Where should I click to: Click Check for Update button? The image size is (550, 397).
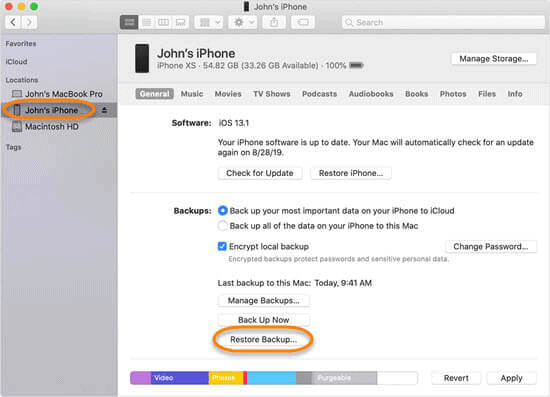[260, 173]
